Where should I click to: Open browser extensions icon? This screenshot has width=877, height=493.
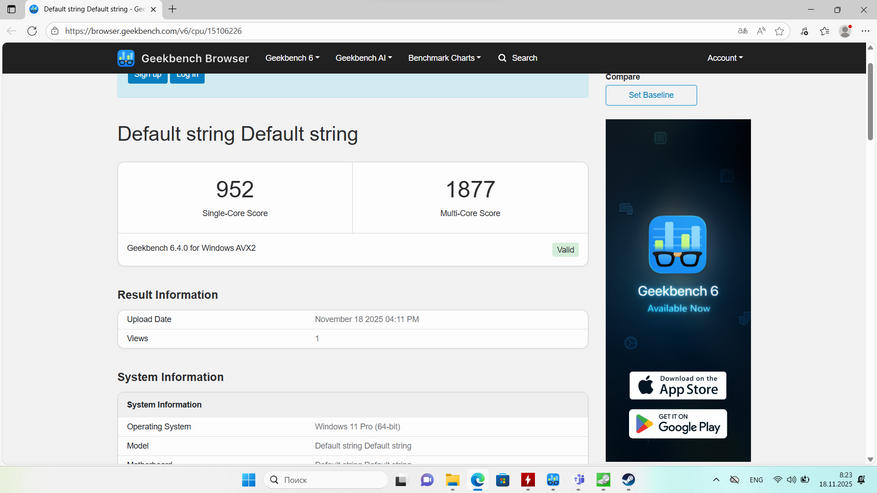point(804,31)
